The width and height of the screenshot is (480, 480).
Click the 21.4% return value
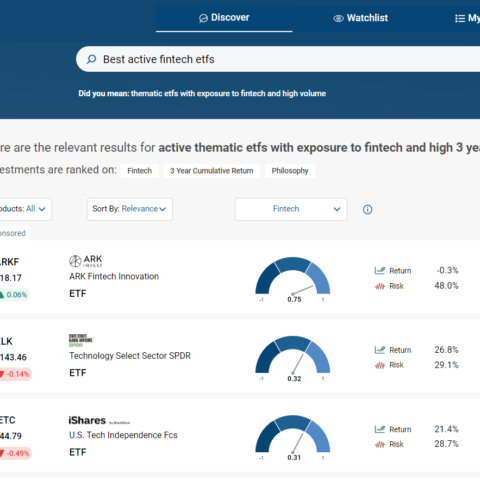click(446, 429)
